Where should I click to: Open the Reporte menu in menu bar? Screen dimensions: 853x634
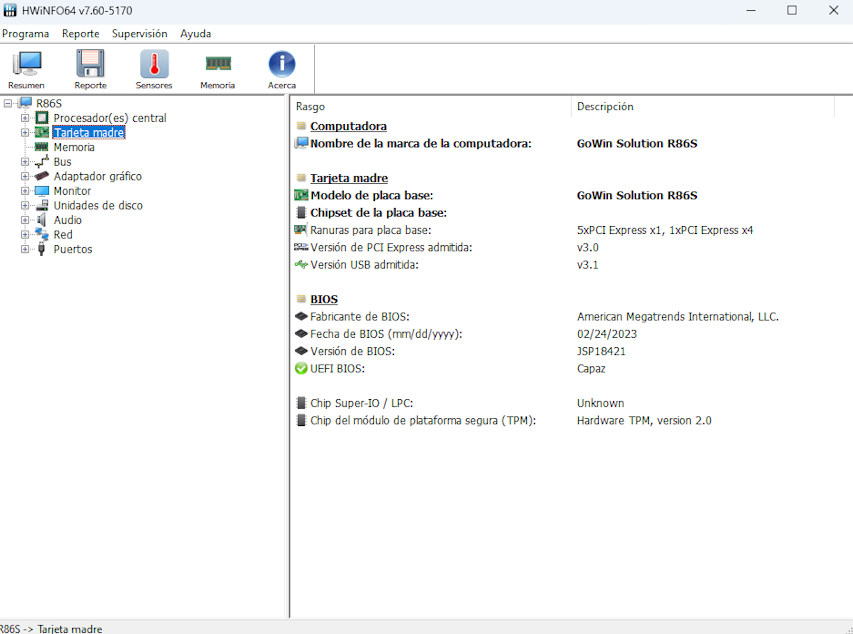[81, 34]
